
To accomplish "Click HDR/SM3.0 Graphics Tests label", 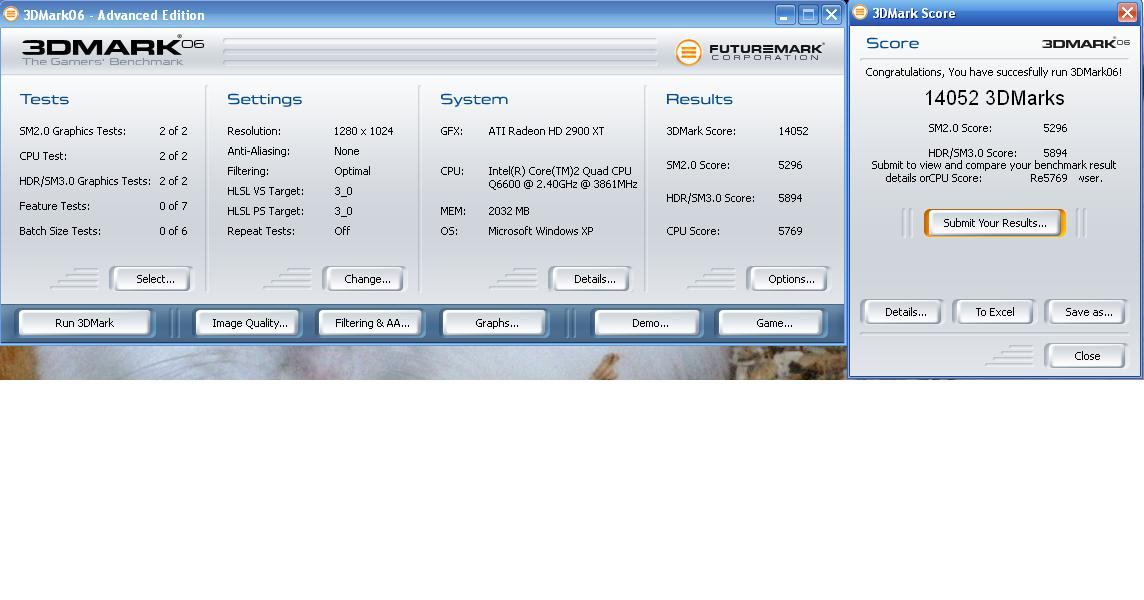I will 85,181.
